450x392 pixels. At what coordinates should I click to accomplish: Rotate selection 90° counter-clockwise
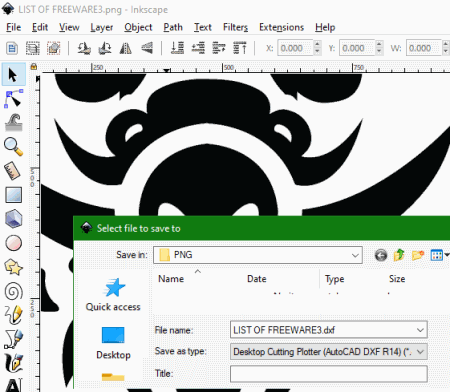click(x=84, y=48)
